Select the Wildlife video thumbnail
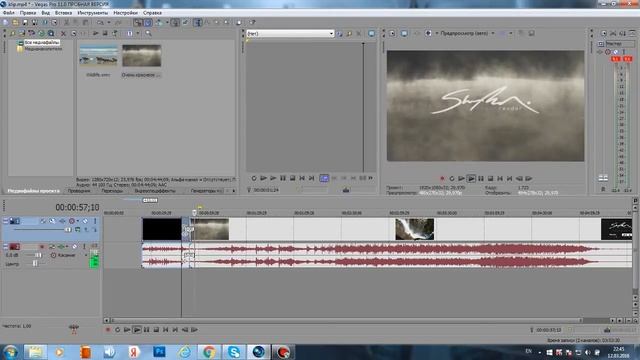The height and width of the screenshot is (360, 640). (98, 56)
